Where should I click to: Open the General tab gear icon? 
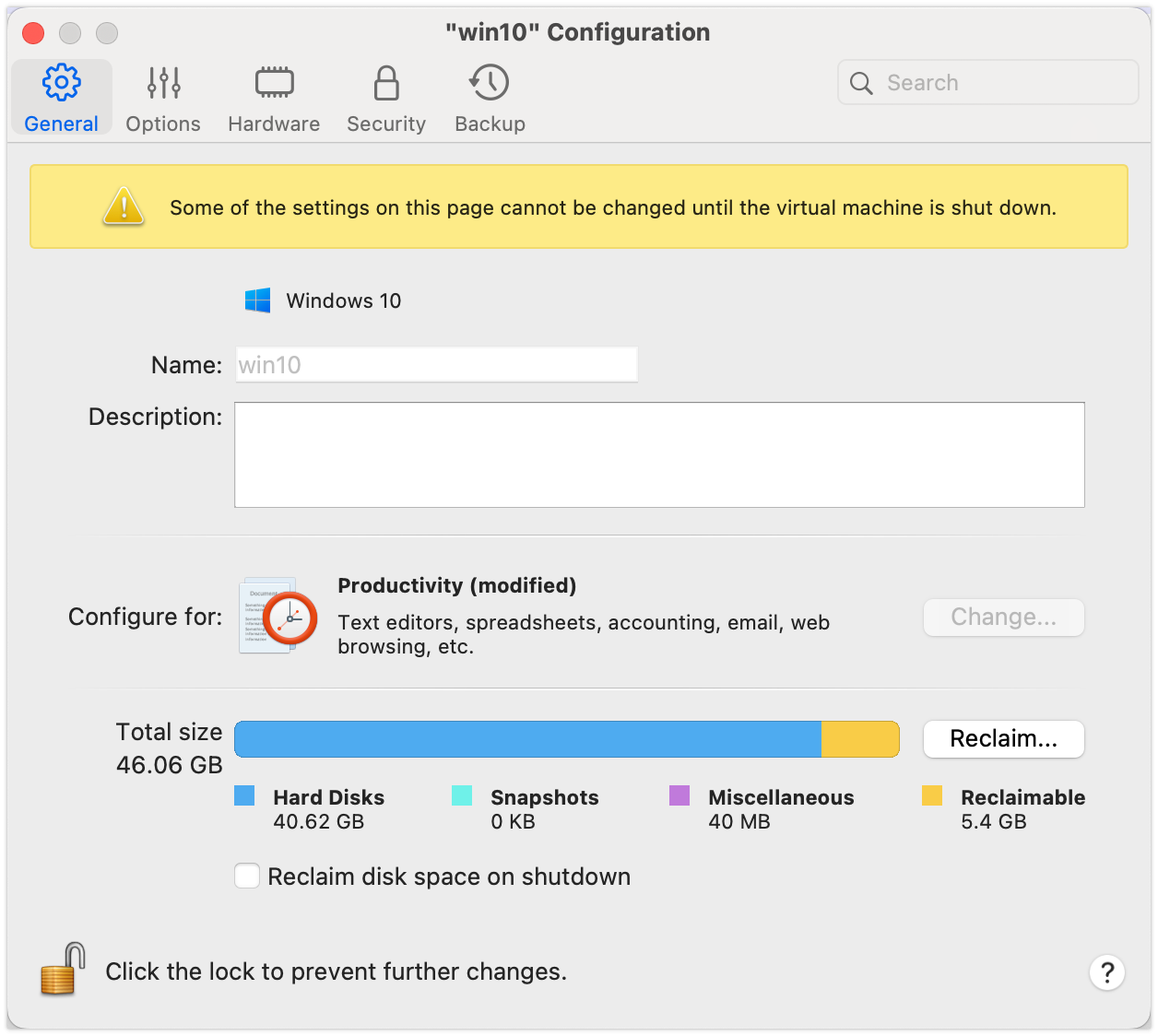pos(62,83)
